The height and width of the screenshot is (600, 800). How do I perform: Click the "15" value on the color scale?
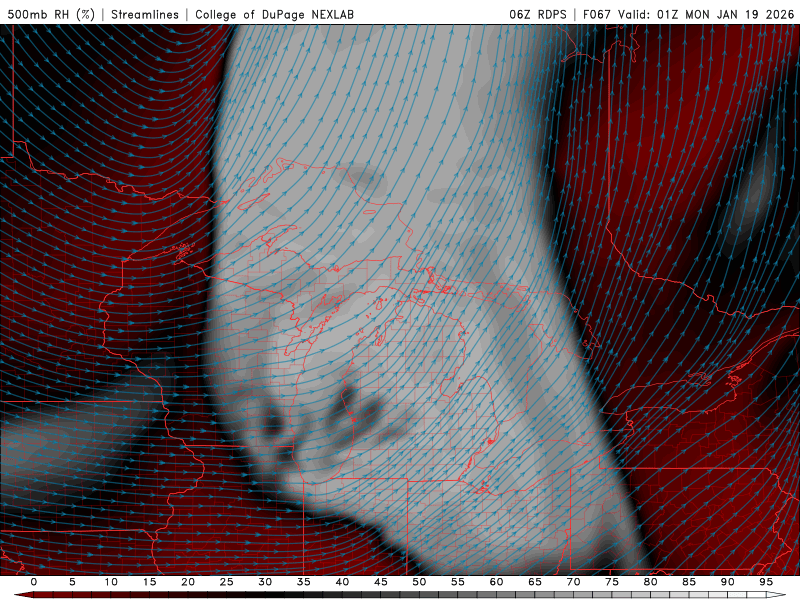pos(149,582)
